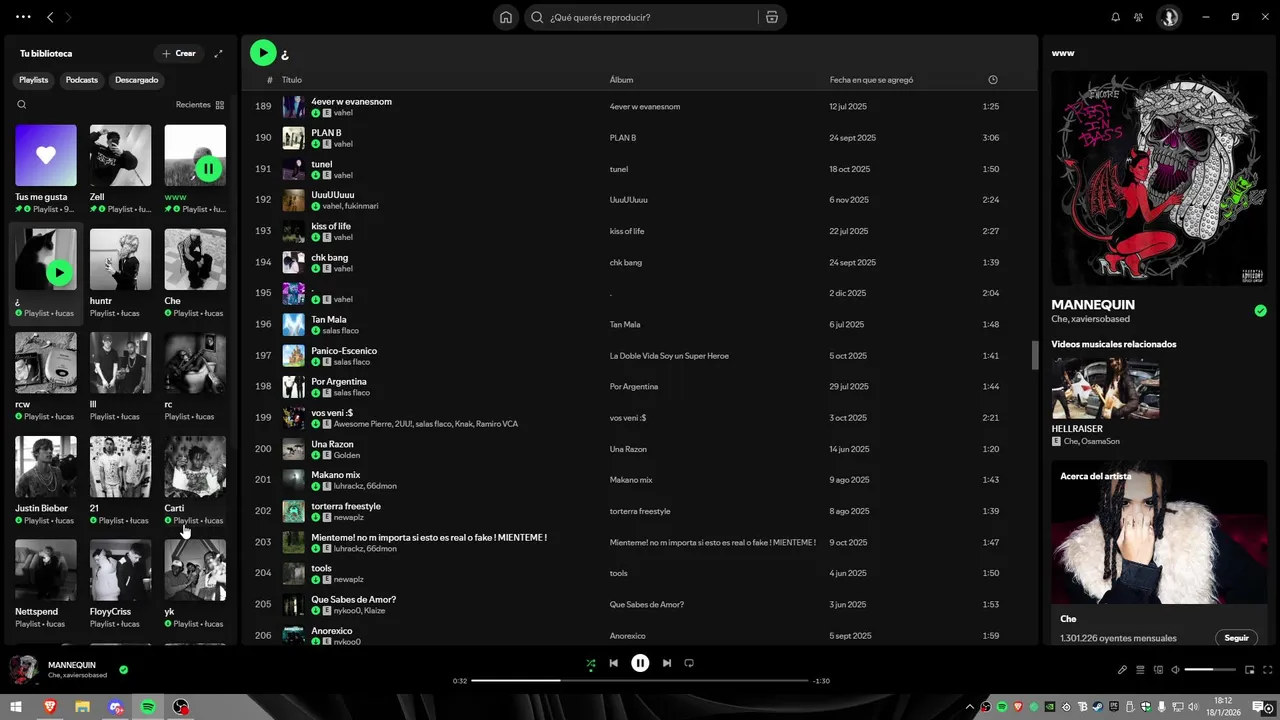Open the Justin Bieber playlist

46,466
